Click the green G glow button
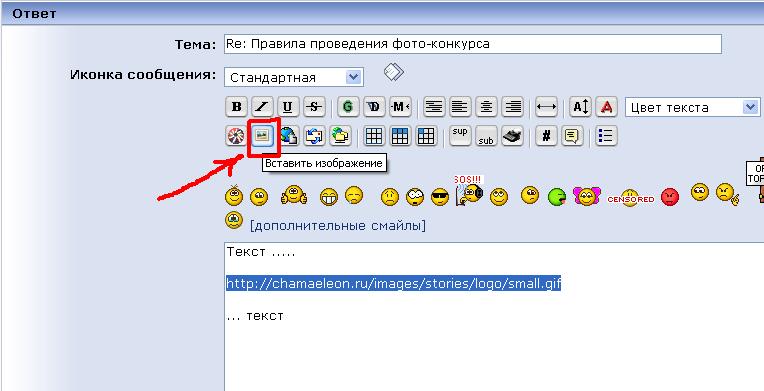 coord(348,107)
